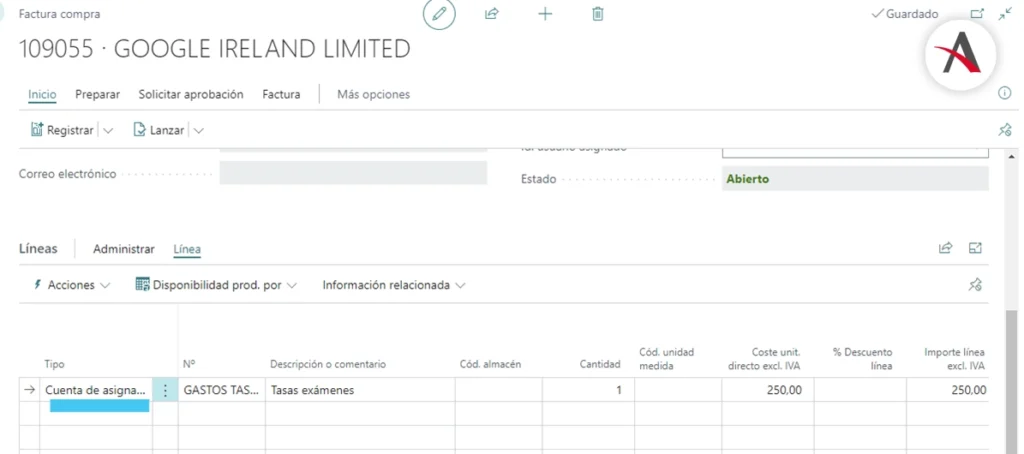1024x454 pixels.
Task: Click the trash delete icon
Action: (598, 14)
